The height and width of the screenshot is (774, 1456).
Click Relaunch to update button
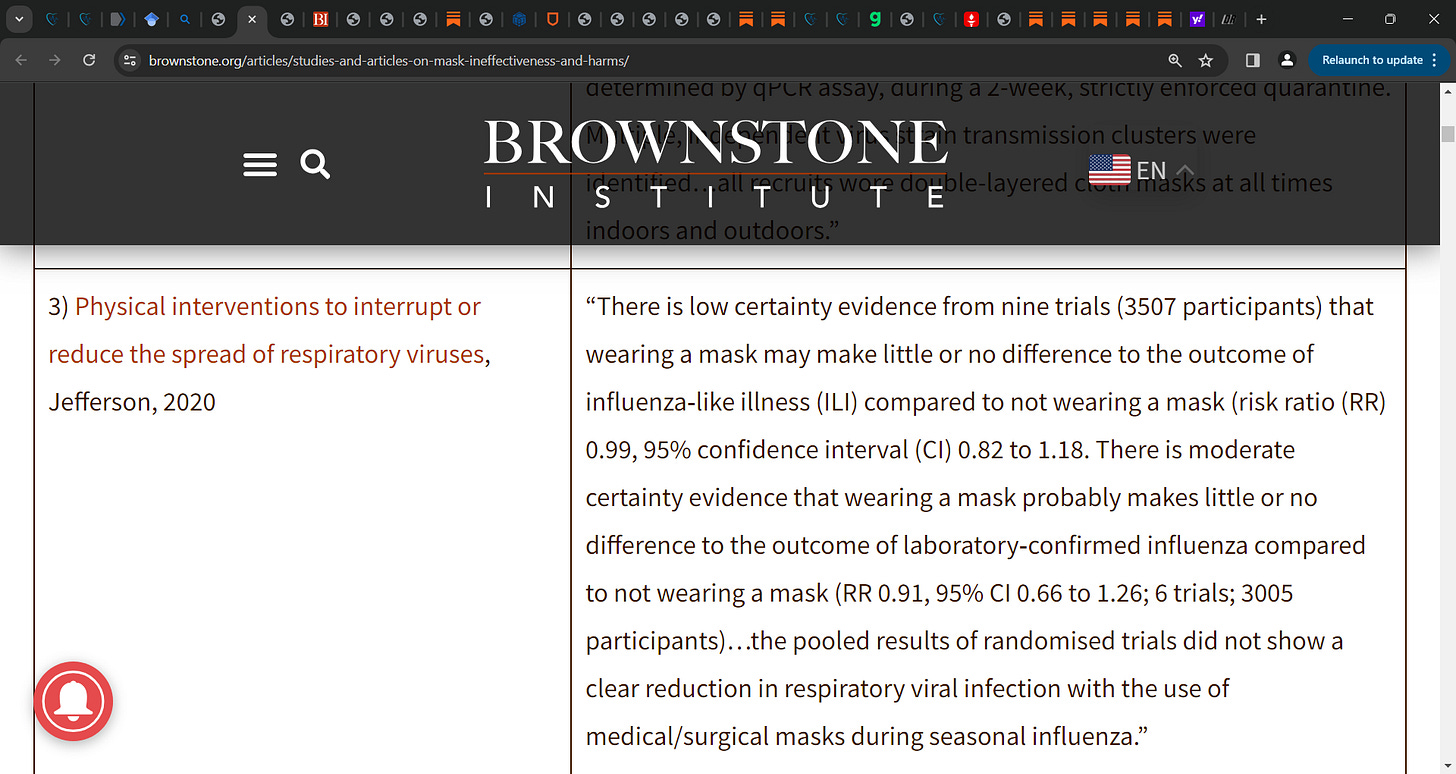(1372, 60)
